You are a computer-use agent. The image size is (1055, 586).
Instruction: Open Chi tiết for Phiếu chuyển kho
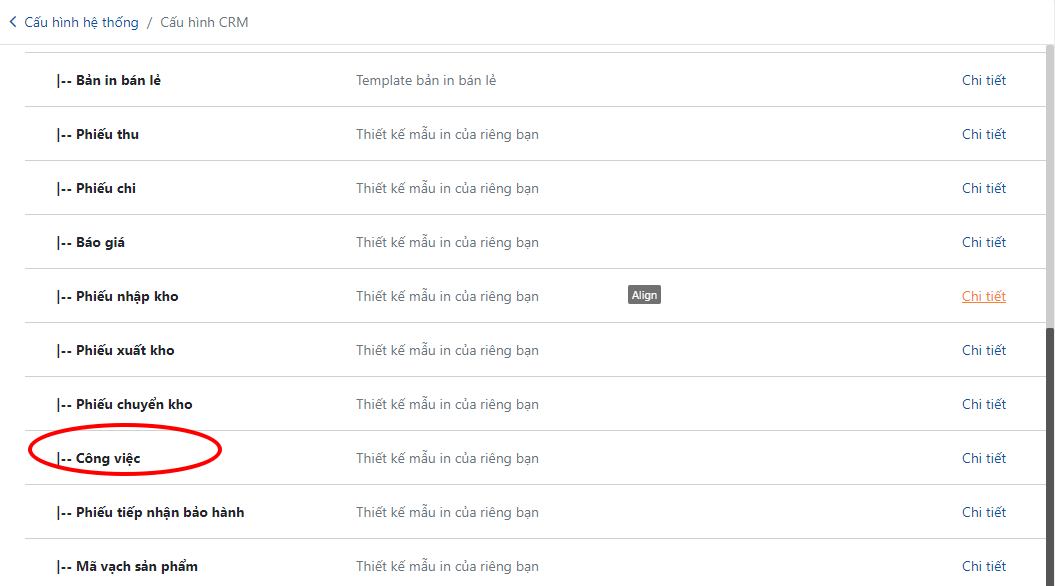click(984, 404)
